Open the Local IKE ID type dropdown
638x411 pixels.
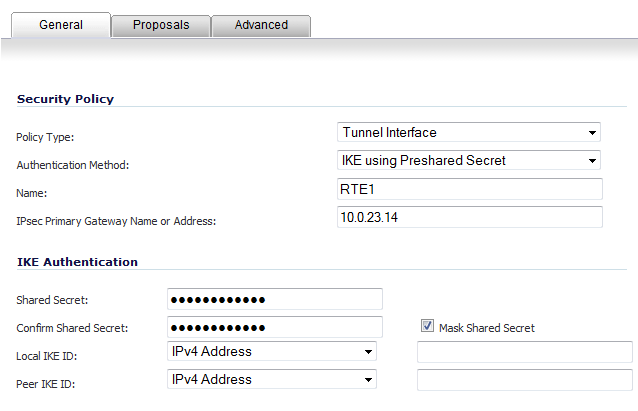[272, 351]
